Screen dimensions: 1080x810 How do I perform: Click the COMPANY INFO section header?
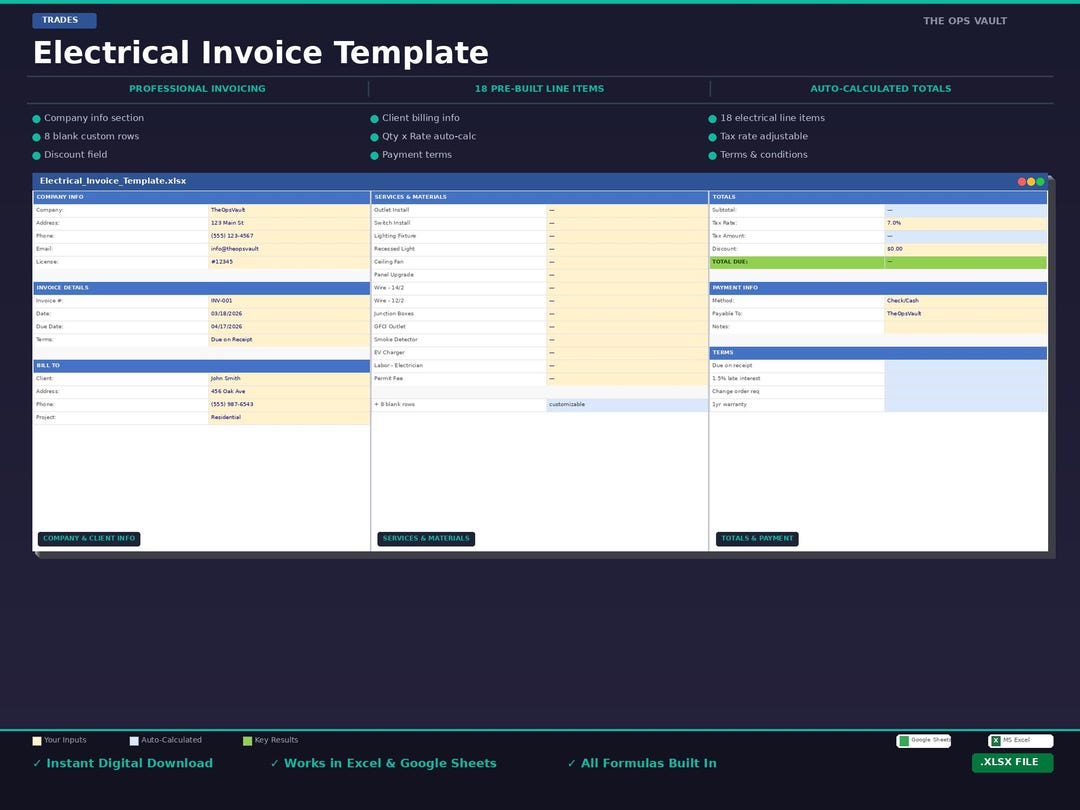(202, 197)
